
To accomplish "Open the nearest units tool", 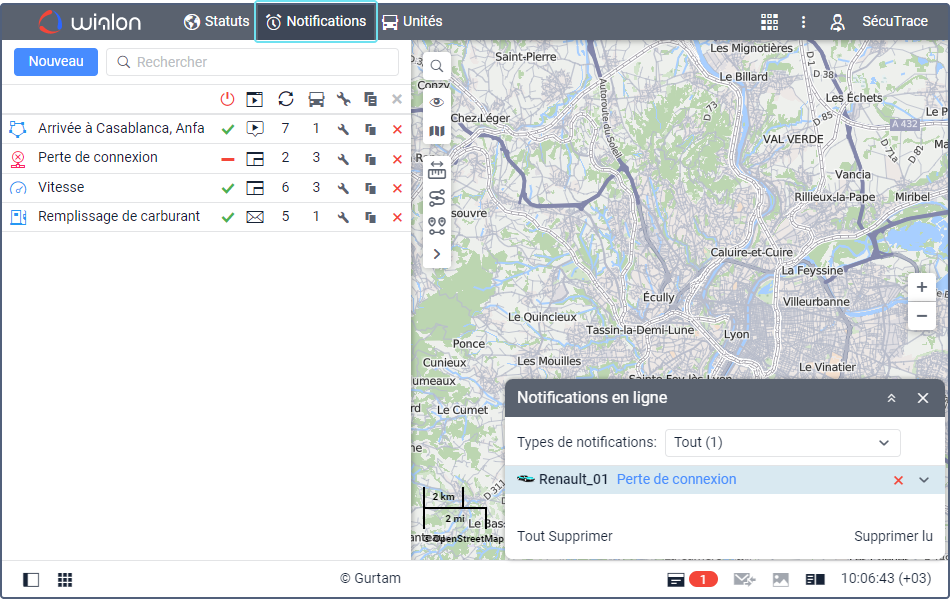I will click(437, 226).
